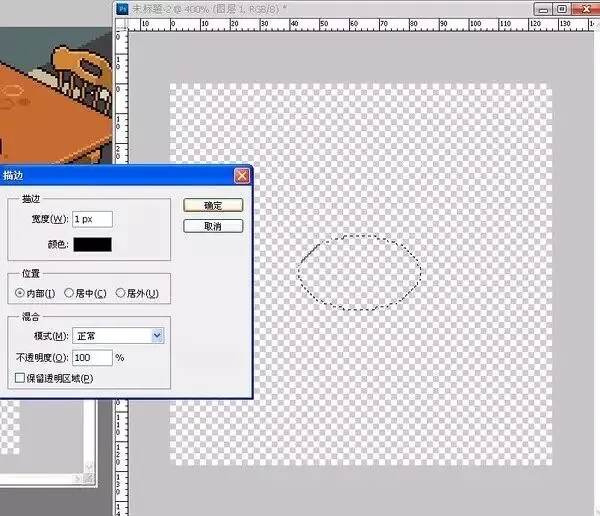Click the 宽度 width input field
Viewport: 600px width, 516px height.
[92, 219]
